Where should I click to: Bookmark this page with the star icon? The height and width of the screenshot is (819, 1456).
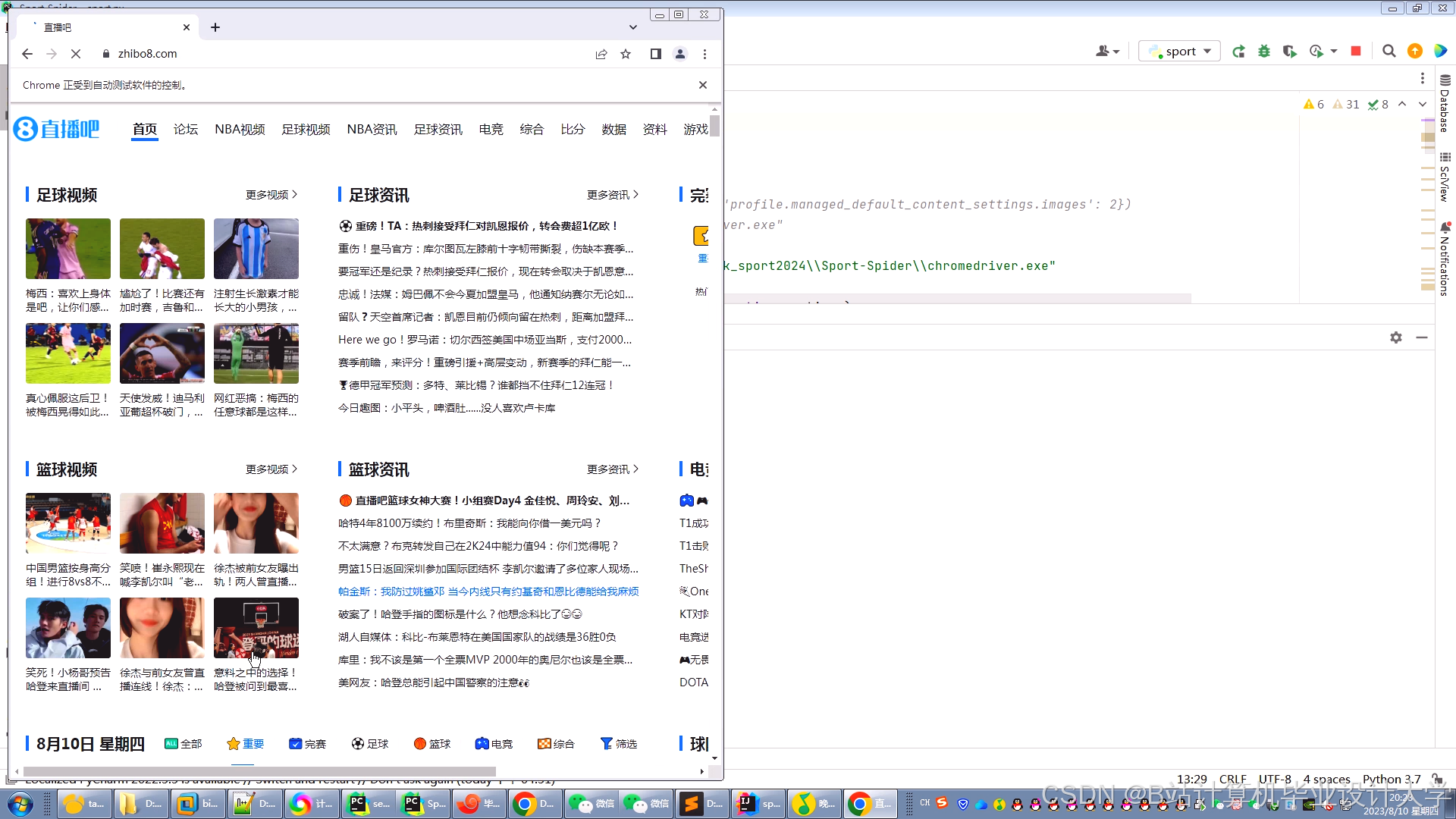click(x=626, y=54)
